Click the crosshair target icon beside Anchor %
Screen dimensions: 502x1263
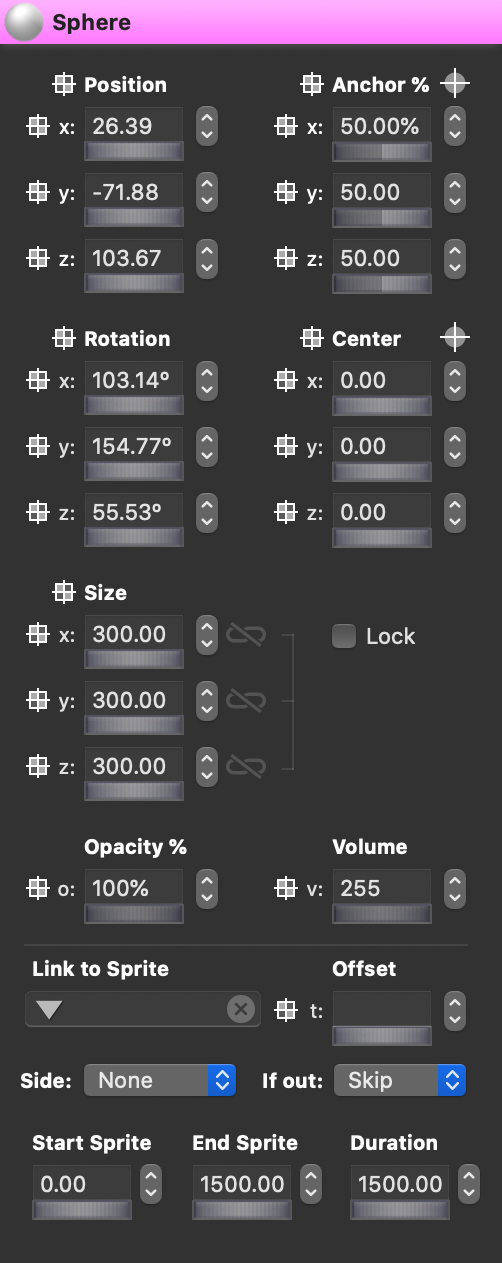click(455, 84)
